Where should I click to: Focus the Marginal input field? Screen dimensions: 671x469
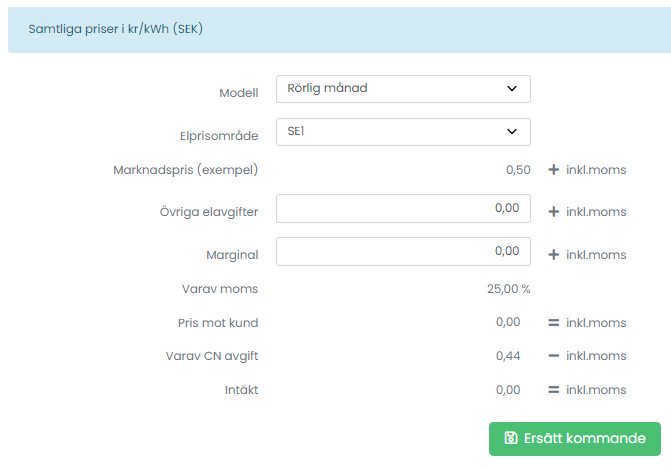(403, 251)
